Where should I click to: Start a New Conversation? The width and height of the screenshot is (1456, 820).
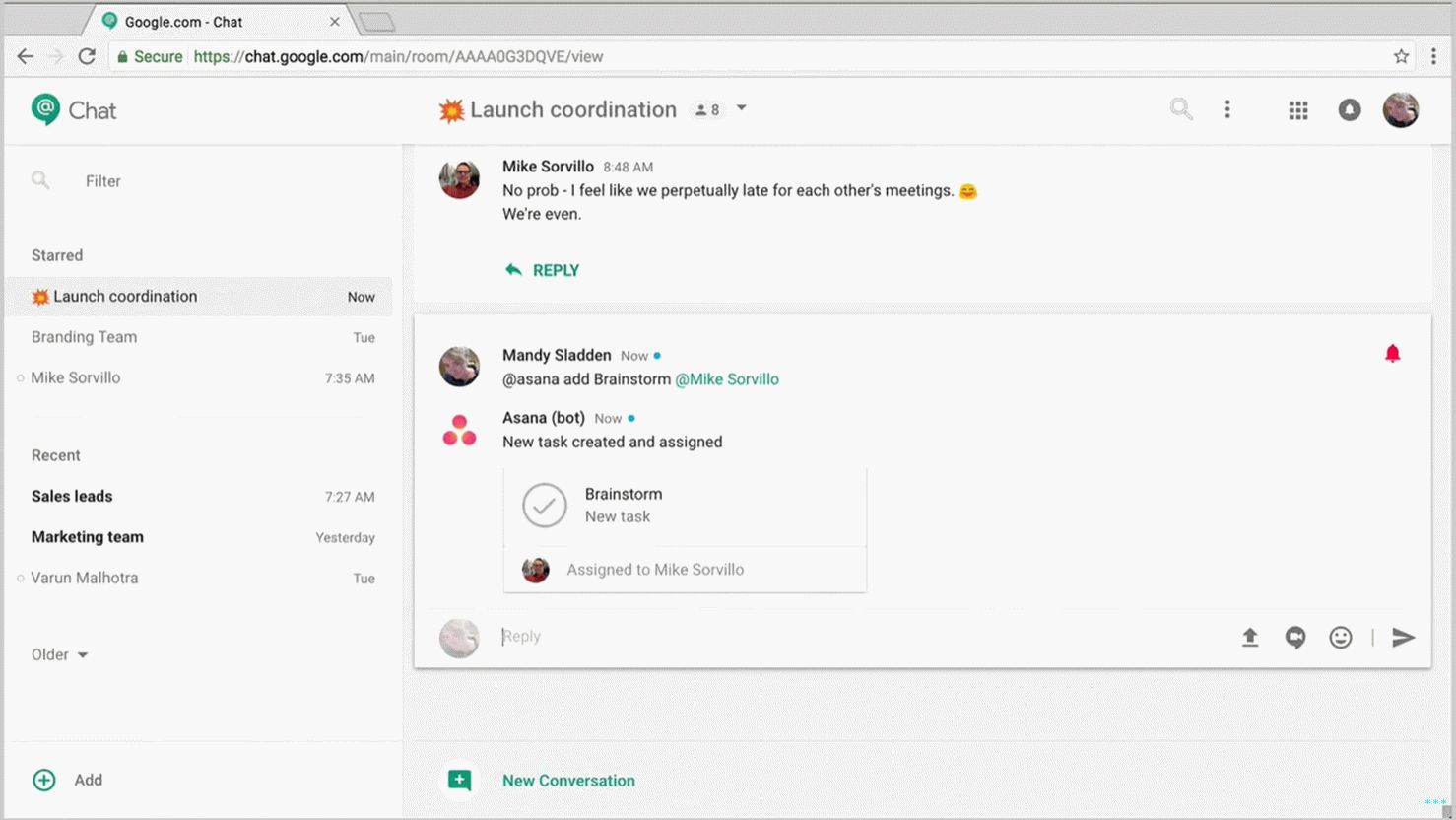click(568, 781)
